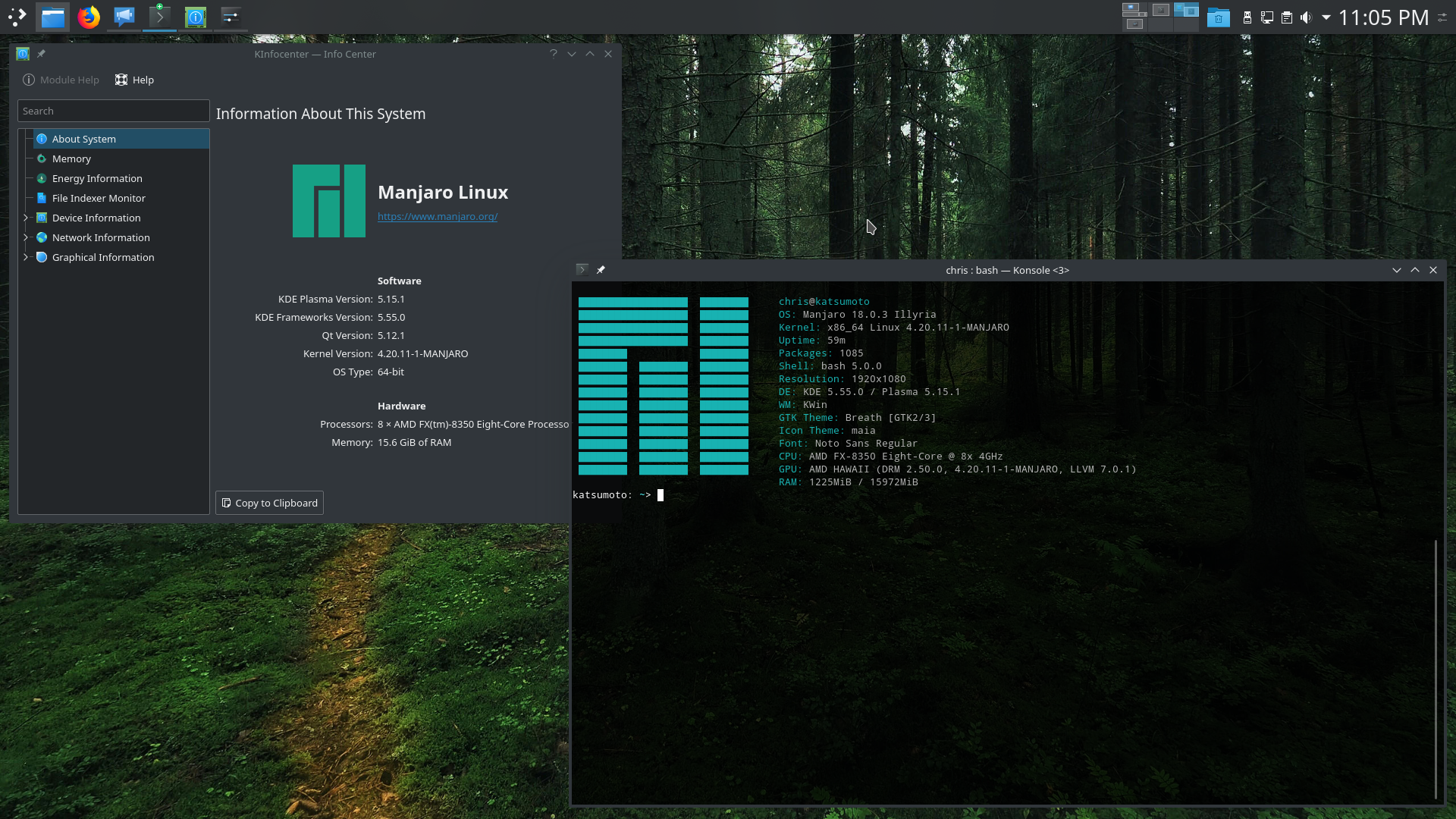Screen dimensions: 1456x819
Task: Pin the KInfocenter window on all desktops
Action: (41, 54)
